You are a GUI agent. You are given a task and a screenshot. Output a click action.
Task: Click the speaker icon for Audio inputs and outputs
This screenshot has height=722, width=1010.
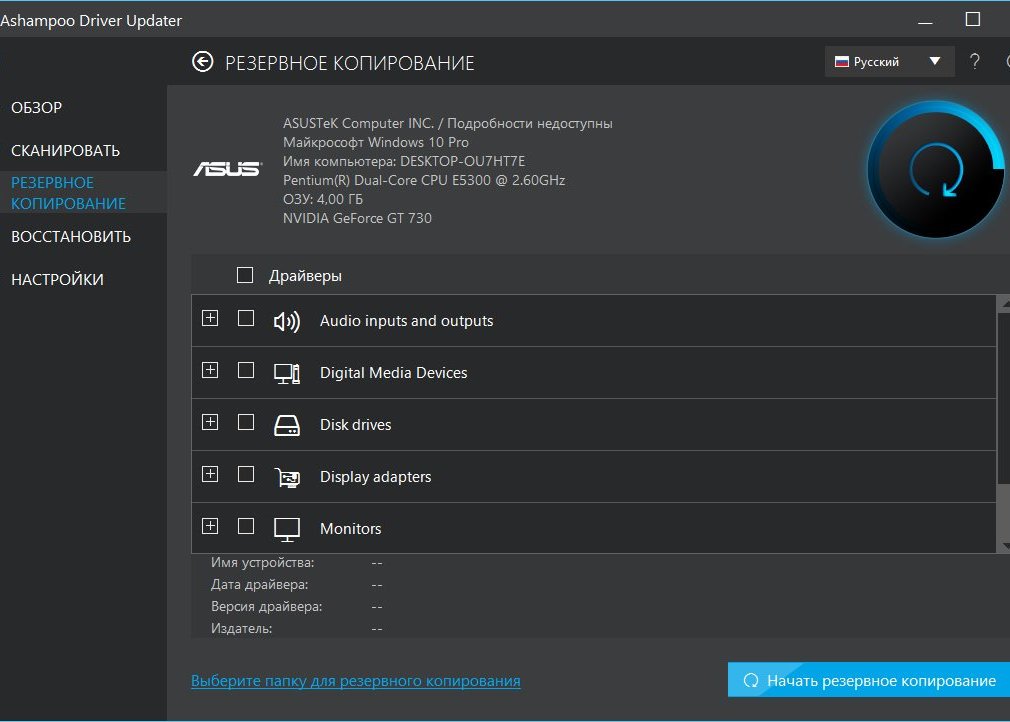pos(287,321)
